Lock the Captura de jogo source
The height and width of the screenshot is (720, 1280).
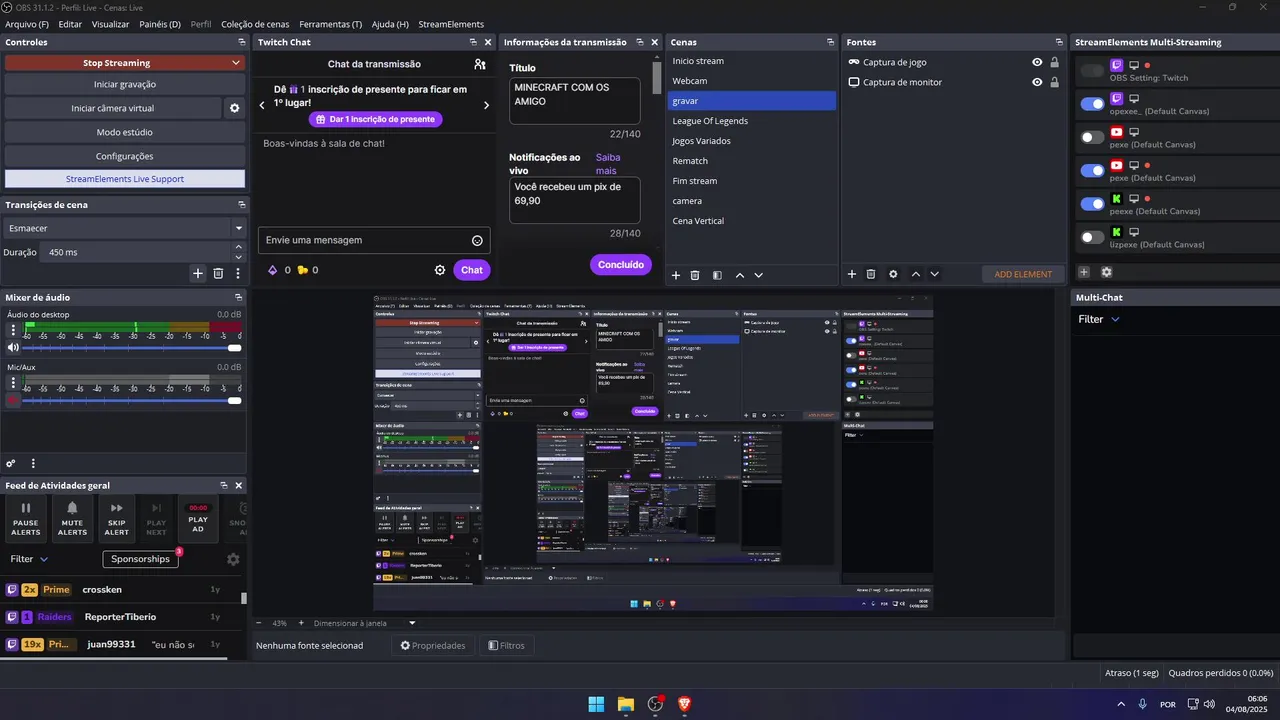point(1054,62)
